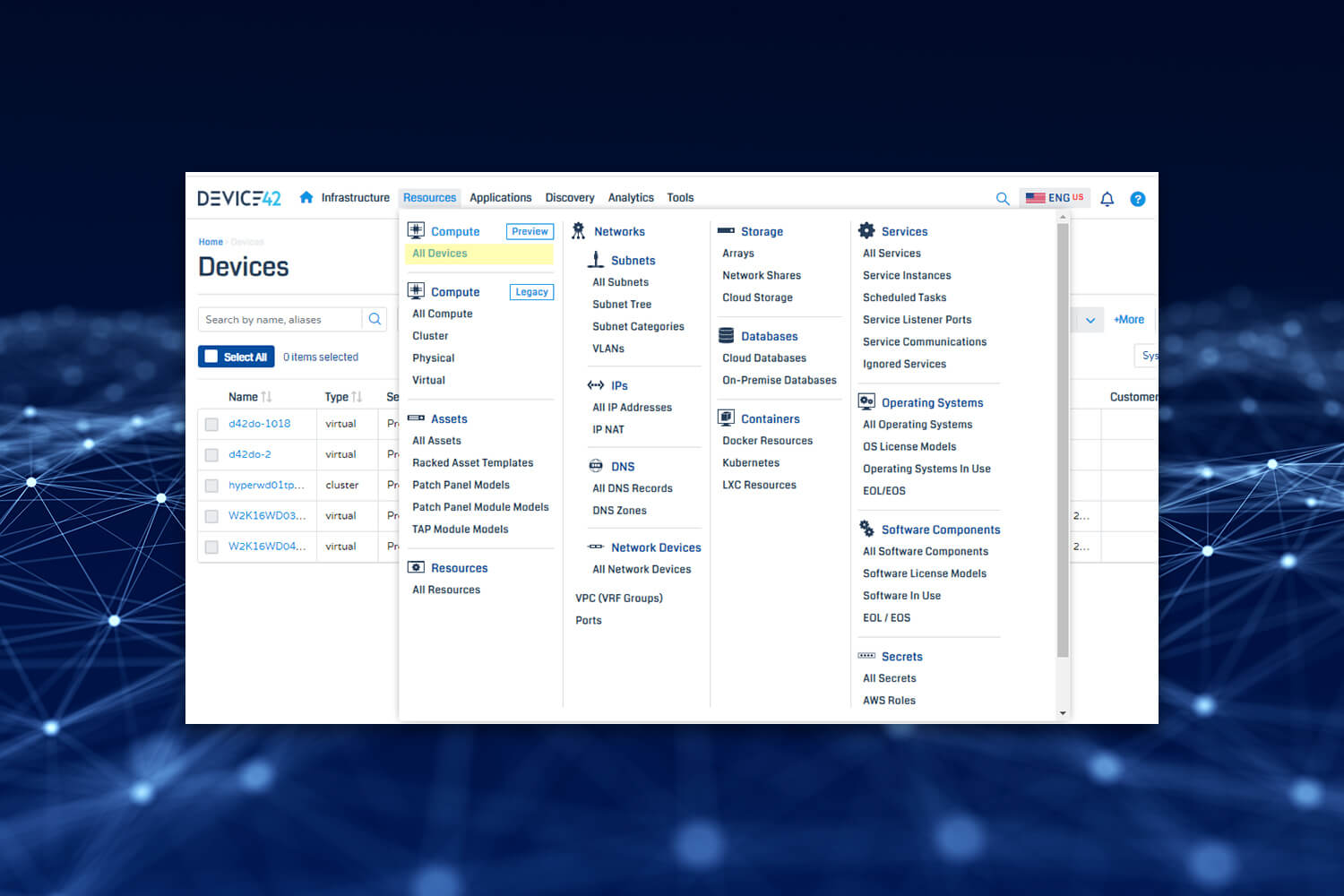Check the checkbox next to d42do-1018
This screenshot has height=896, width=1344.
[211, 423]
